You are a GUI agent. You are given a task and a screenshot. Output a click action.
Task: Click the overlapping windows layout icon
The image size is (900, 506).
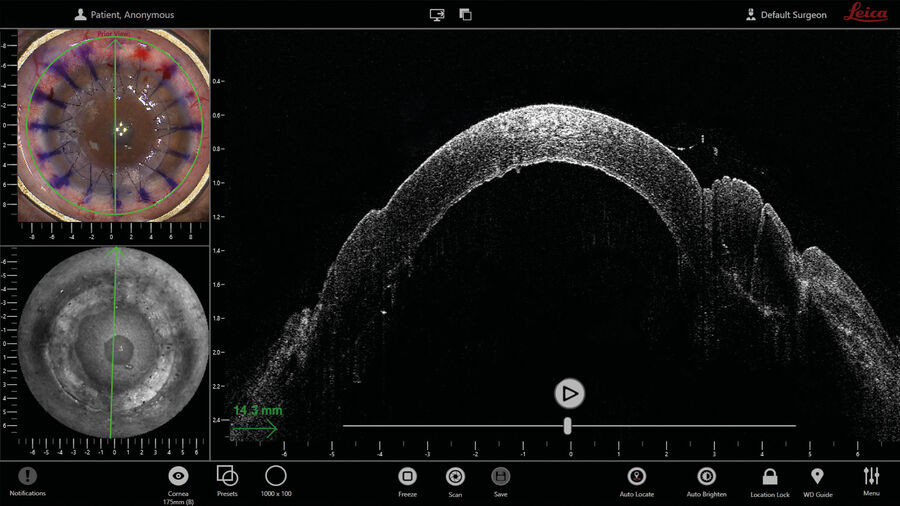pyautogui.click(x=465, y=14)
